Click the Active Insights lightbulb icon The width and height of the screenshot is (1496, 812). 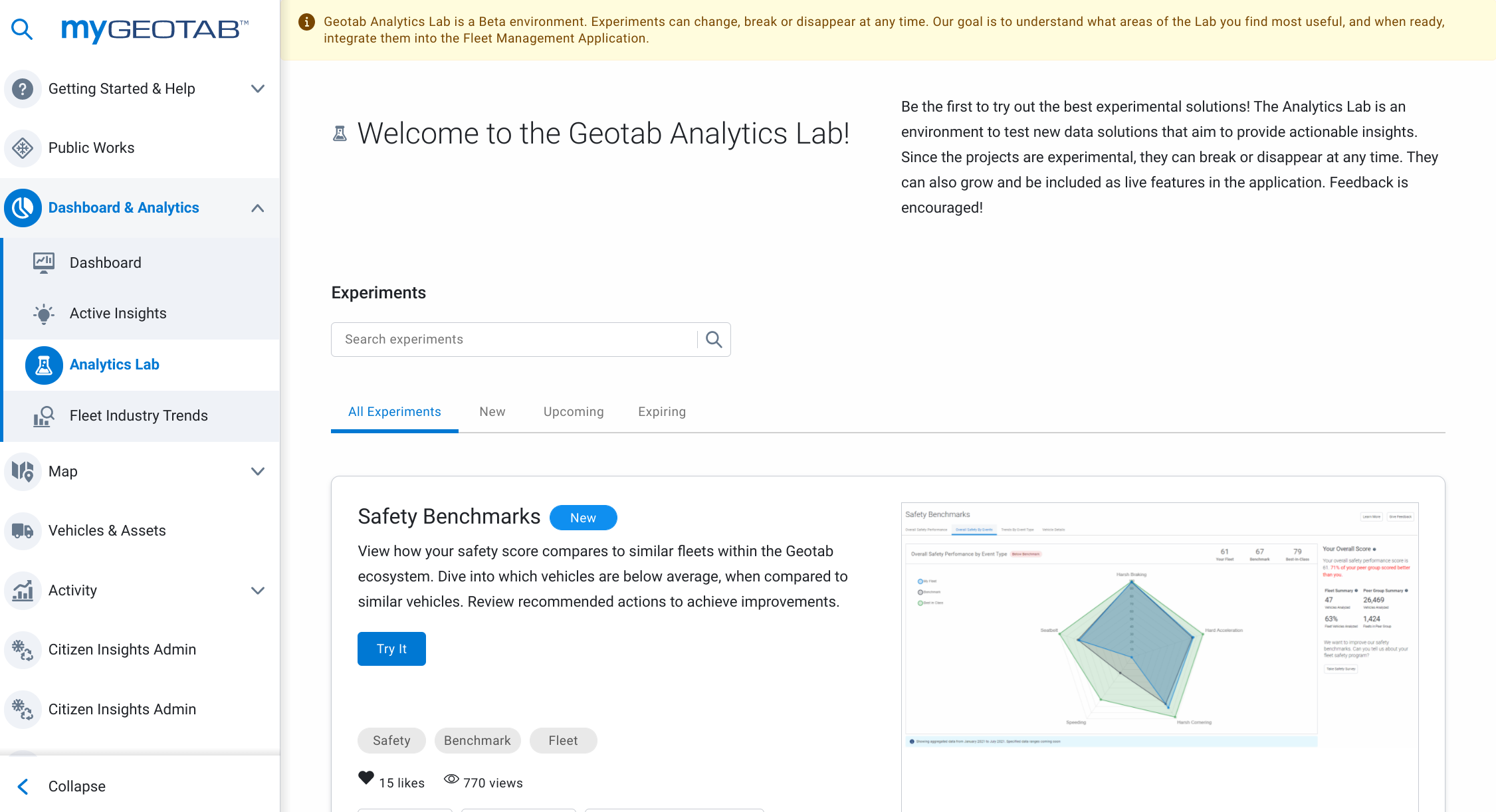tap(44, 314)
